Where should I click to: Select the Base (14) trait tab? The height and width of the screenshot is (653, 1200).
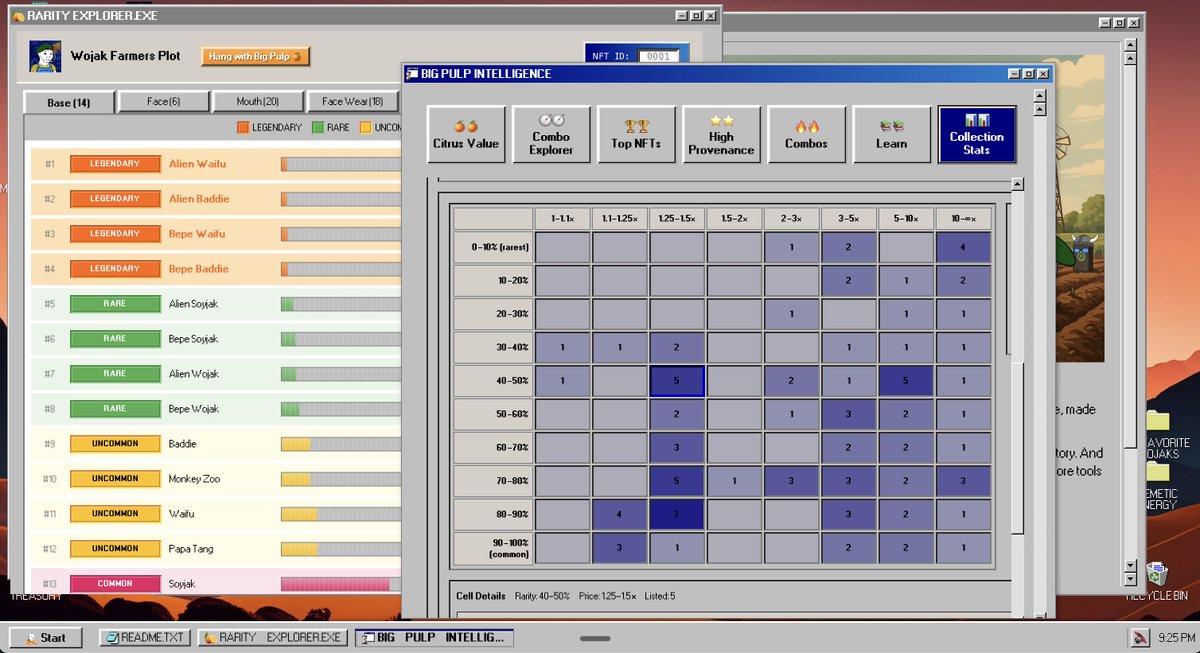69,102
